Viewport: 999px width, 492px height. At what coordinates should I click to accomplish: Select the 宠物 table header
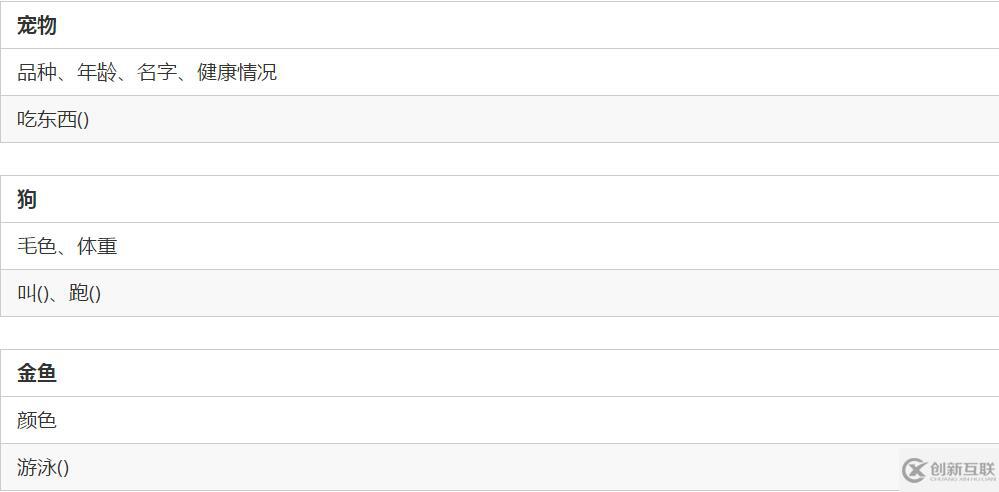pyautogui.click(x=500, y=25)
